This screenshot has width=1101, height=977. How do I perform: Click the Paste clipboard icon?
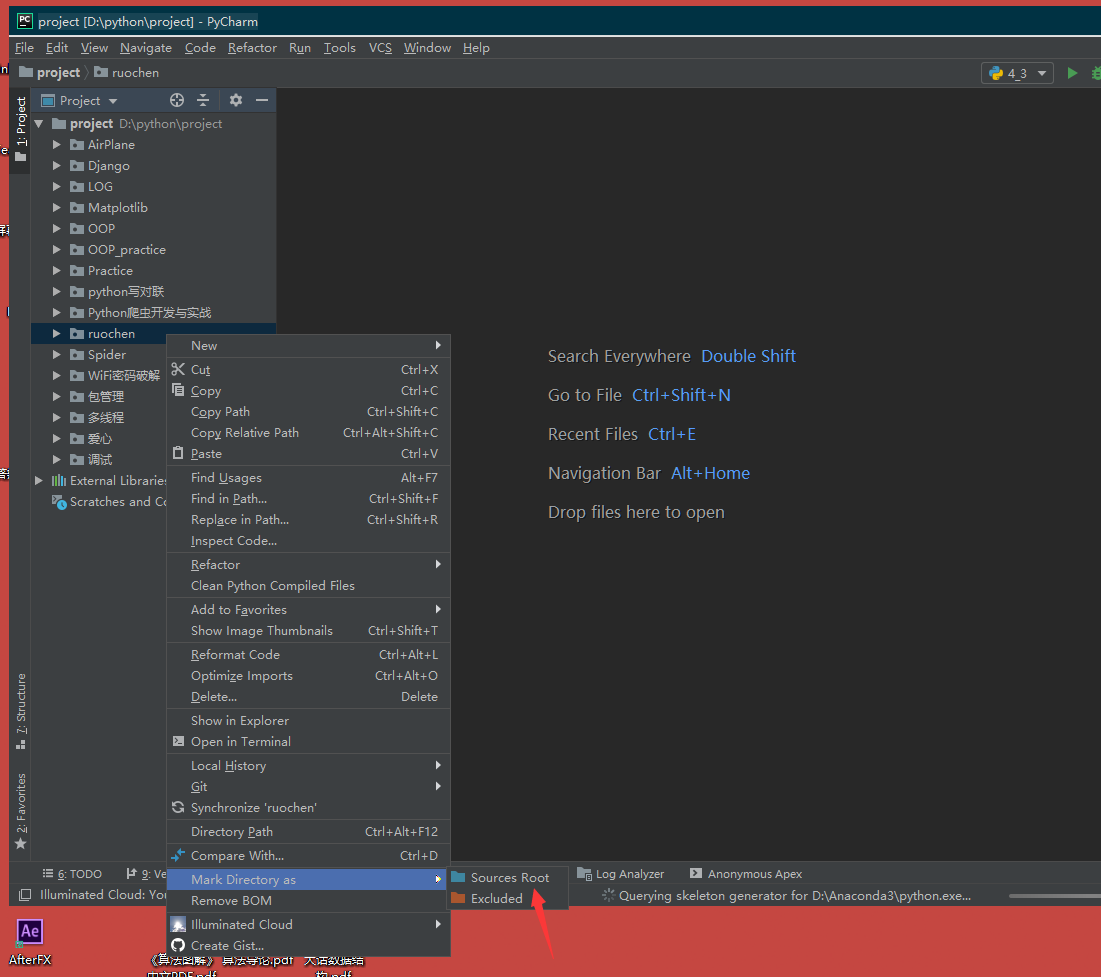pyautogui.click(x=178, y=454)
